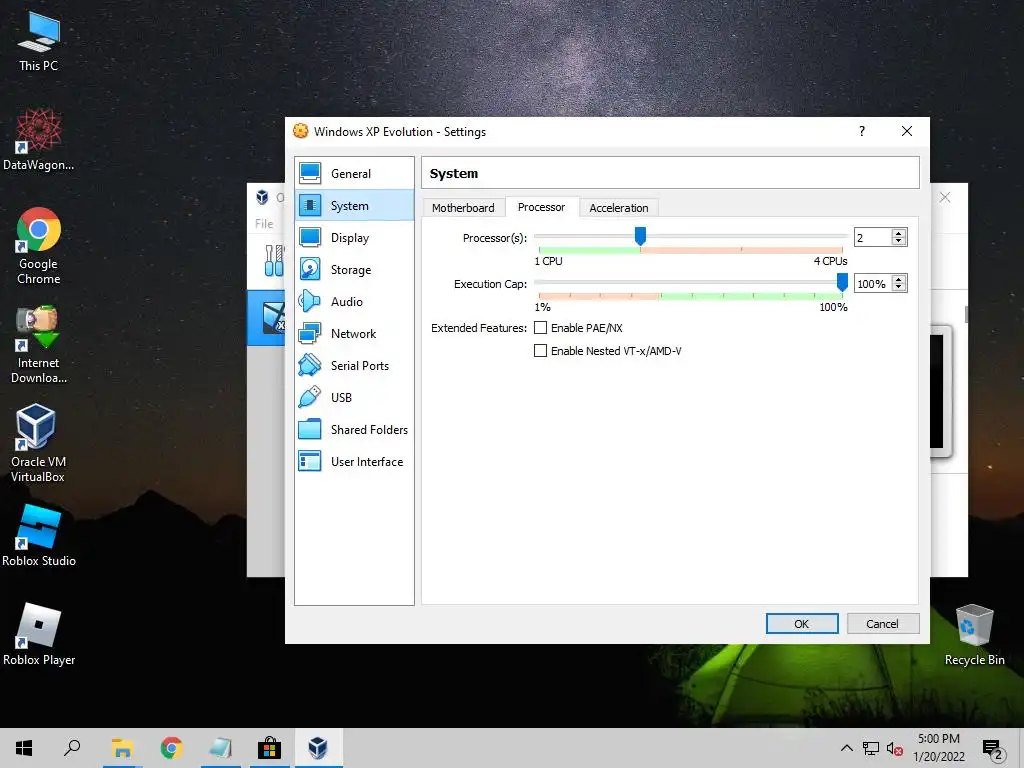Open the Storage settings category
Viewport: 1024px width, 768px height.
pos(354,270)
